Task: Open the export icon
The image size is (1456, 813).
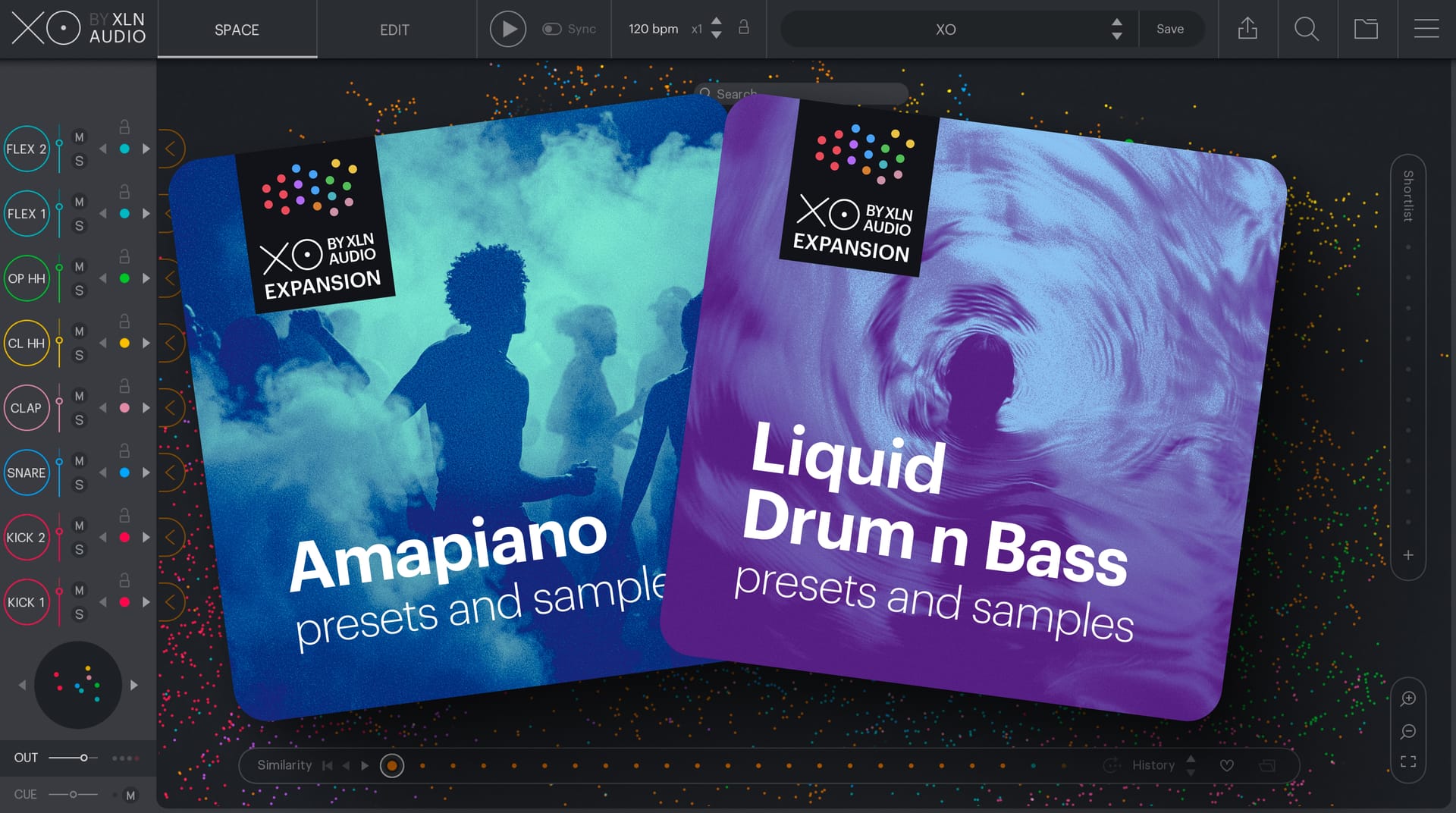Action: 1247,29
